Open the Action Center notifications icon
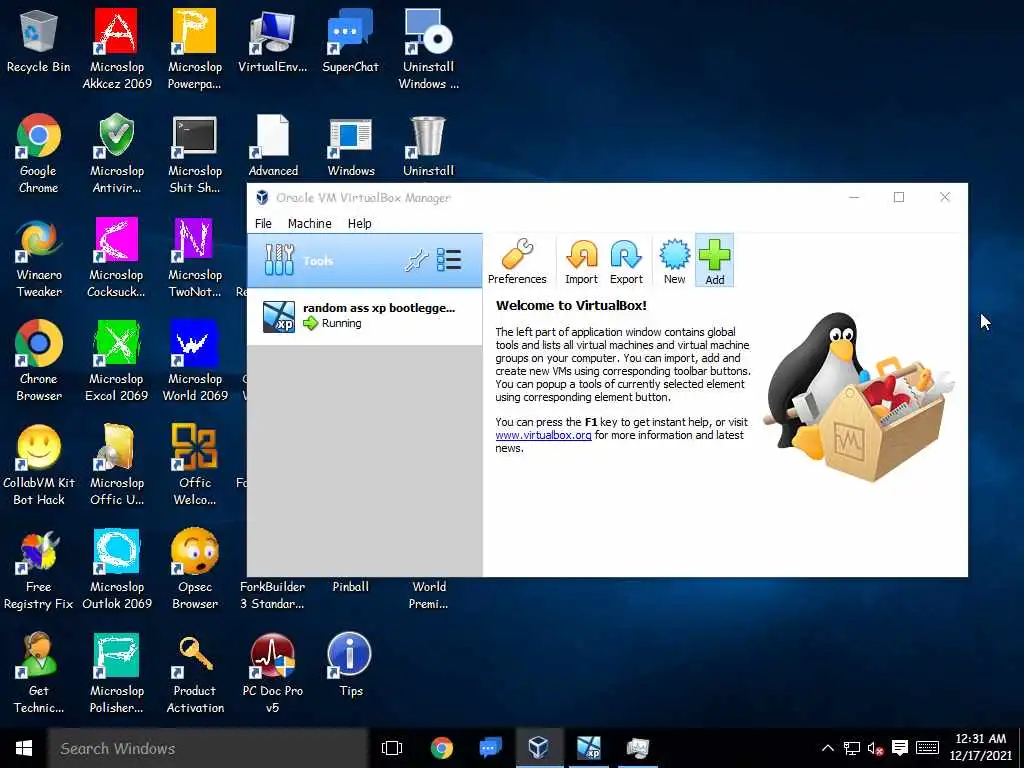Image resolution: width=1024 pixels, height=768 pixels. tap(900, 748)
